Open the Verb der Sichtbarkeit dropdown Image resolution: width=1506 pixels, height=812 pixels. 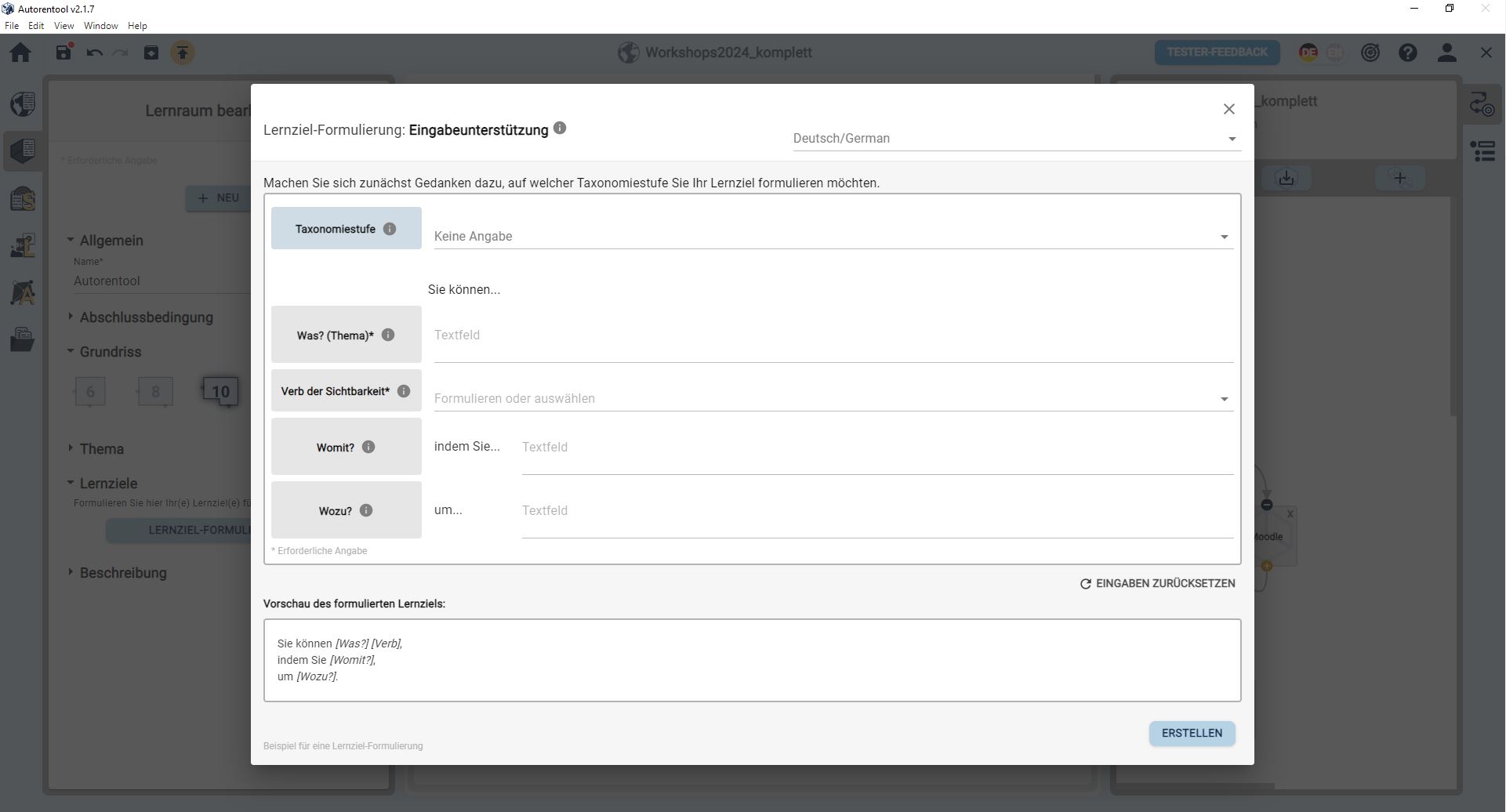(x=833, y=399)
